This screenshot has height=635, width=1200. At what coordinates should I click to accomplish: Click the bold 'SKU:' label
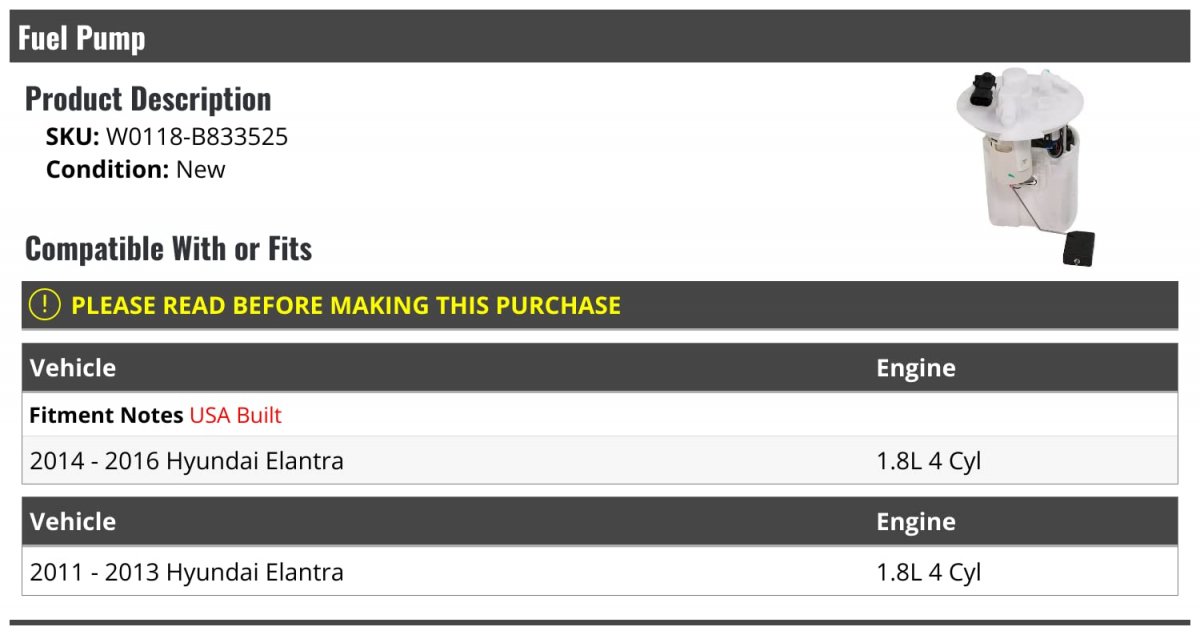click(73, 137)
